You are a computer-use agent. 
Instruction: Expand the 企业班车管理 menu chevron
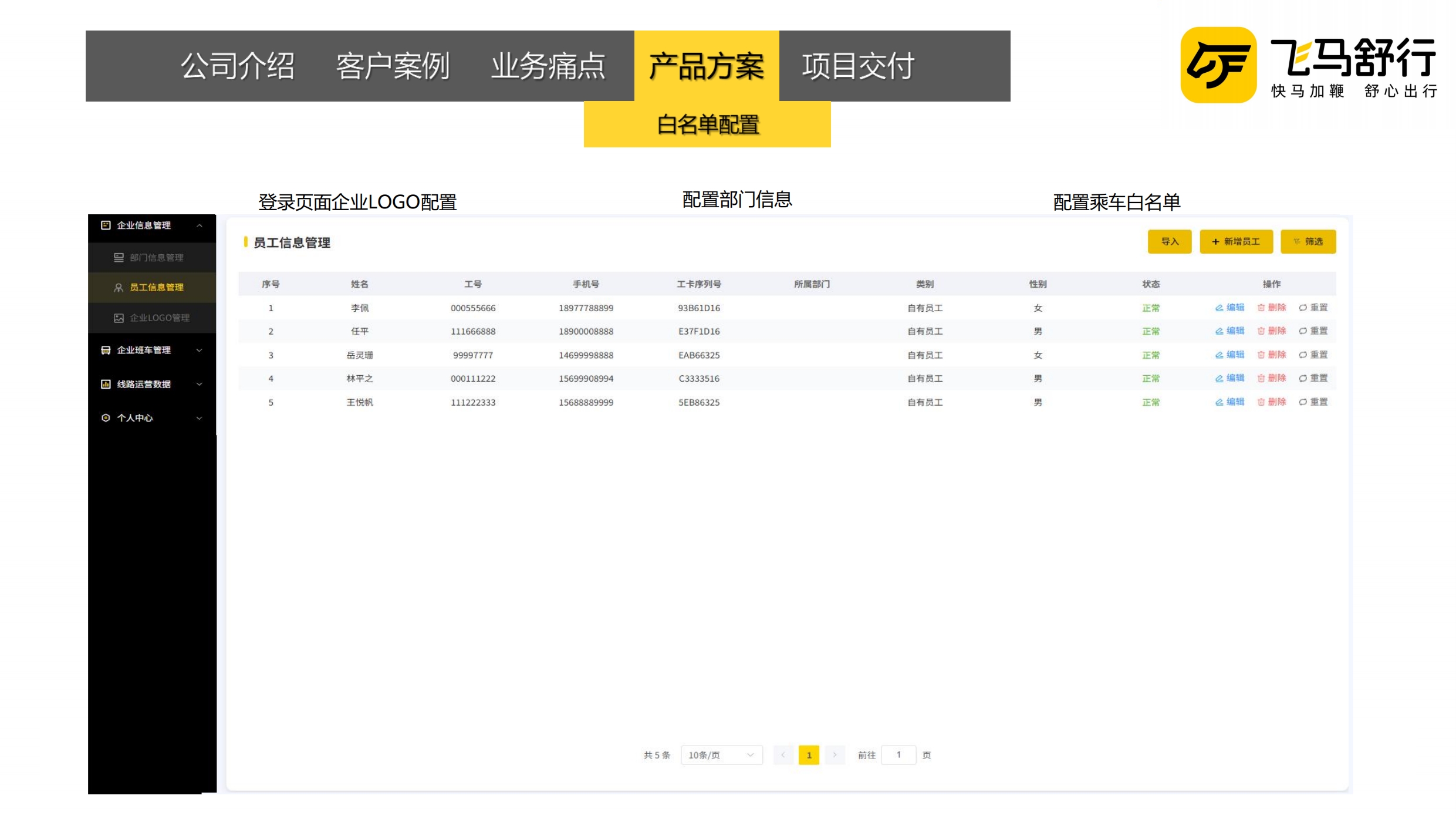click(200, 350)
